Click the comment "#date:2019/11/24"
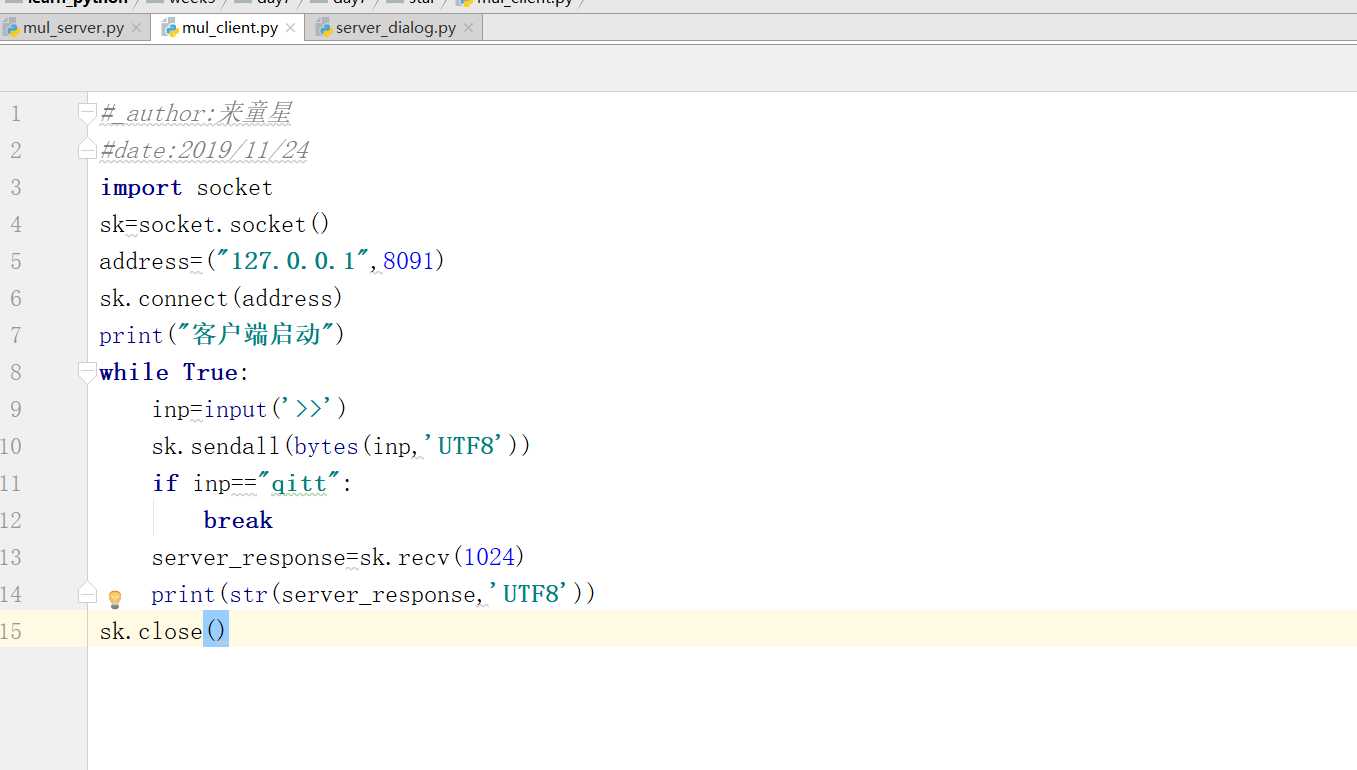This screenshot has width=1357, height=770. (x=205, y=150)
